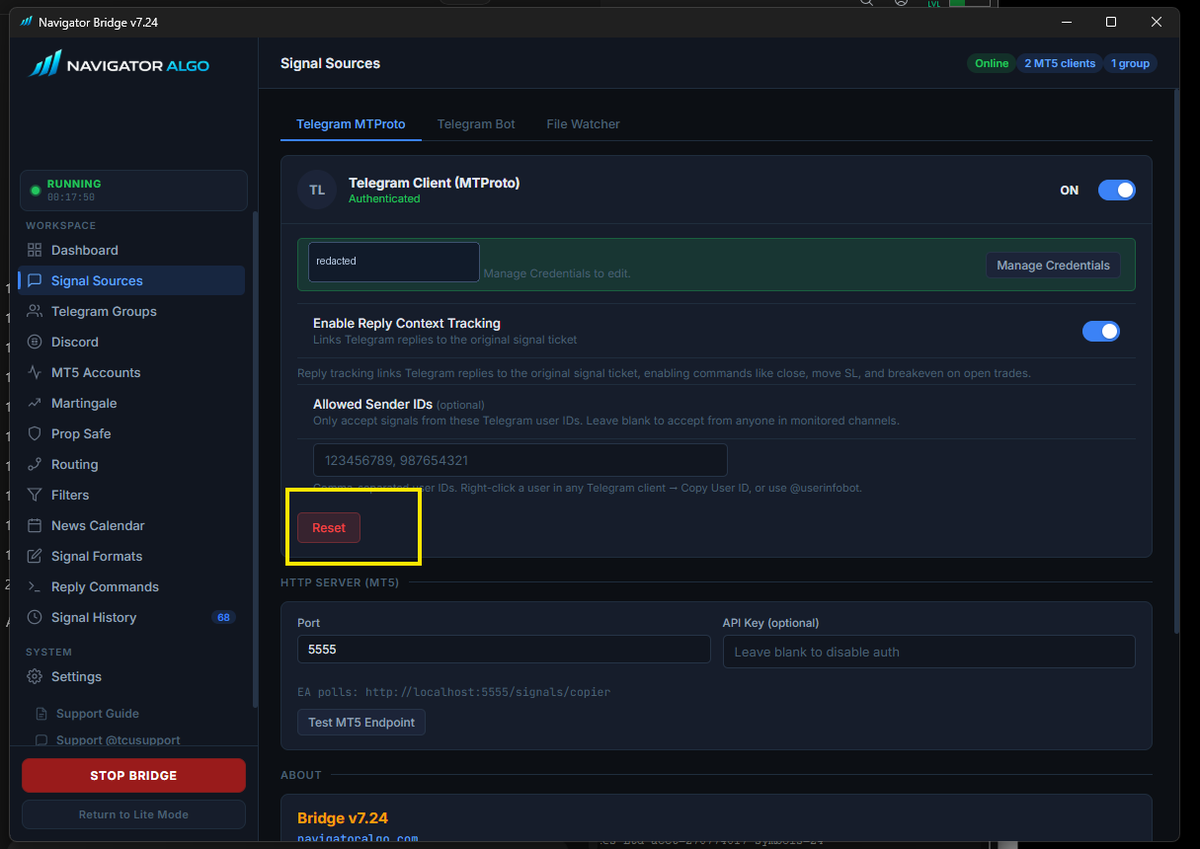Click the 68 badge on Signal History
The width and height of the screenshot is (1200, 849).
pos(224,617)
